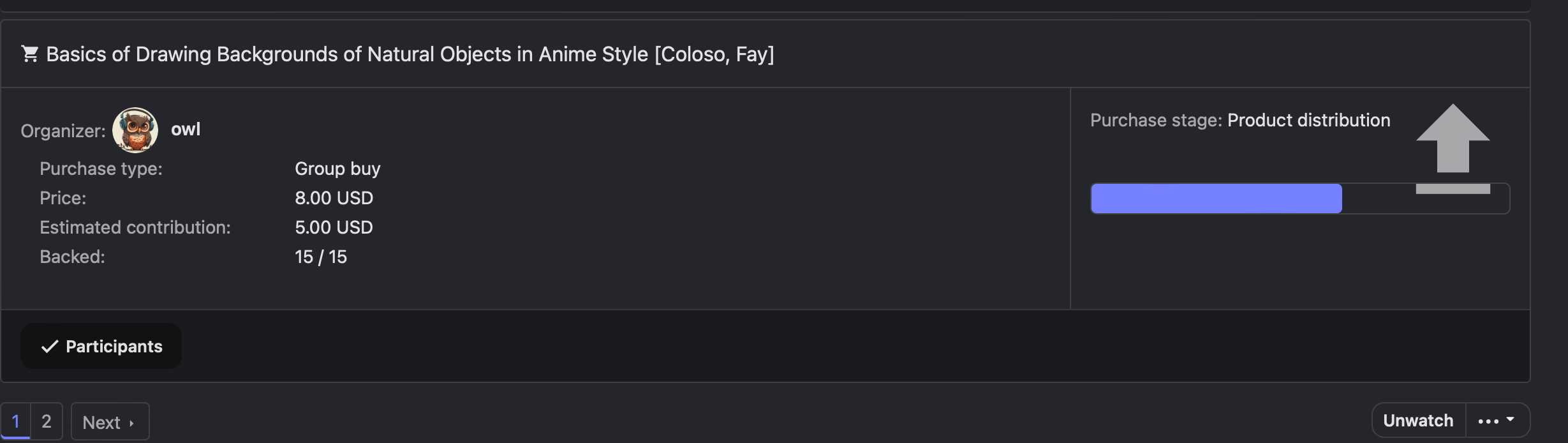The image size is (1568, 443).
Task: Open the Participants list
Action: point(101,346)
